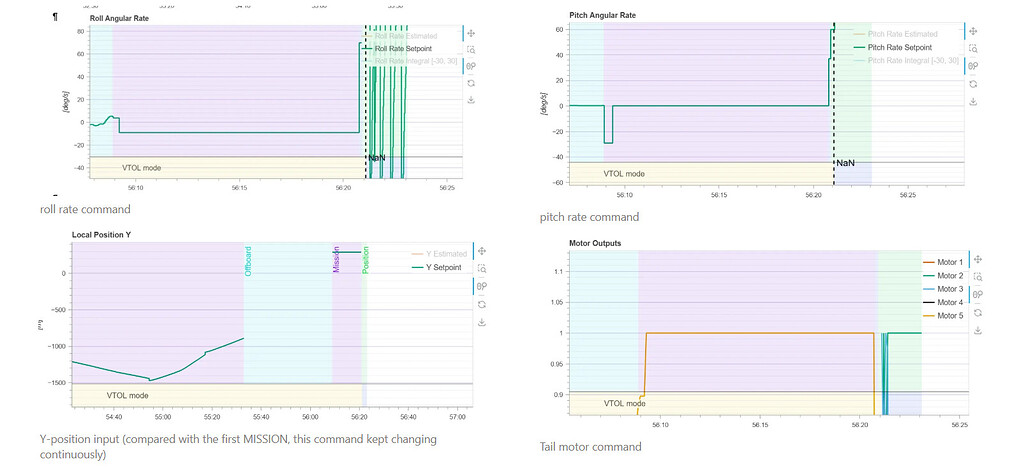Activate Pan tool on Local Position Y plot
The width and height of the screenshot is (1024, 472).
481,251
